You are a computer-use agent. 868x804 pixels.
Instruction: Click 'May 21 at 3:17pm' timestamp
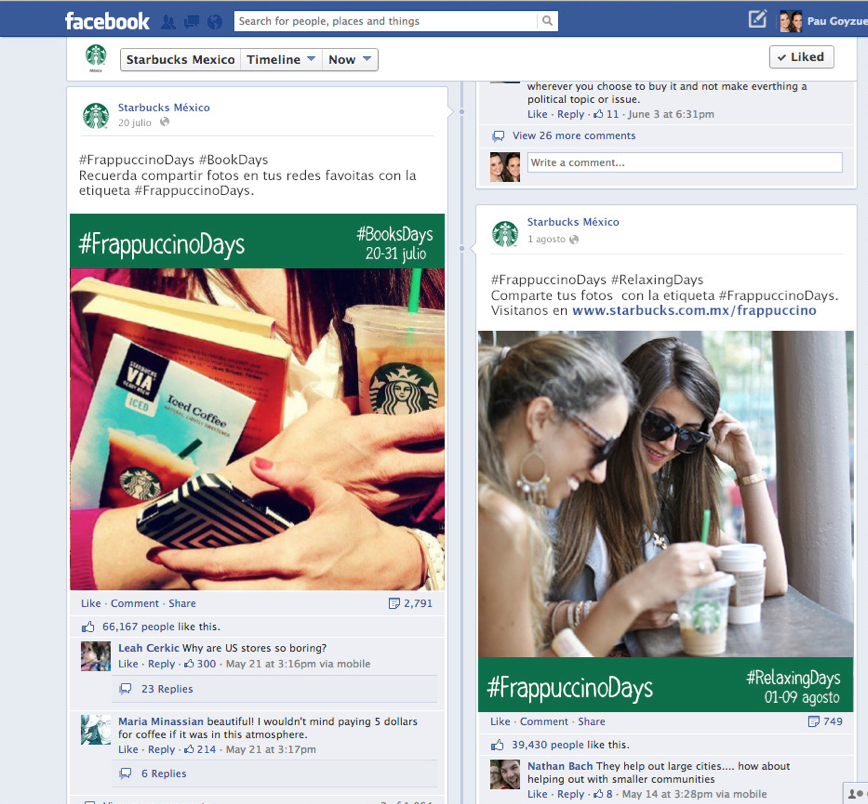coord(271,749)
